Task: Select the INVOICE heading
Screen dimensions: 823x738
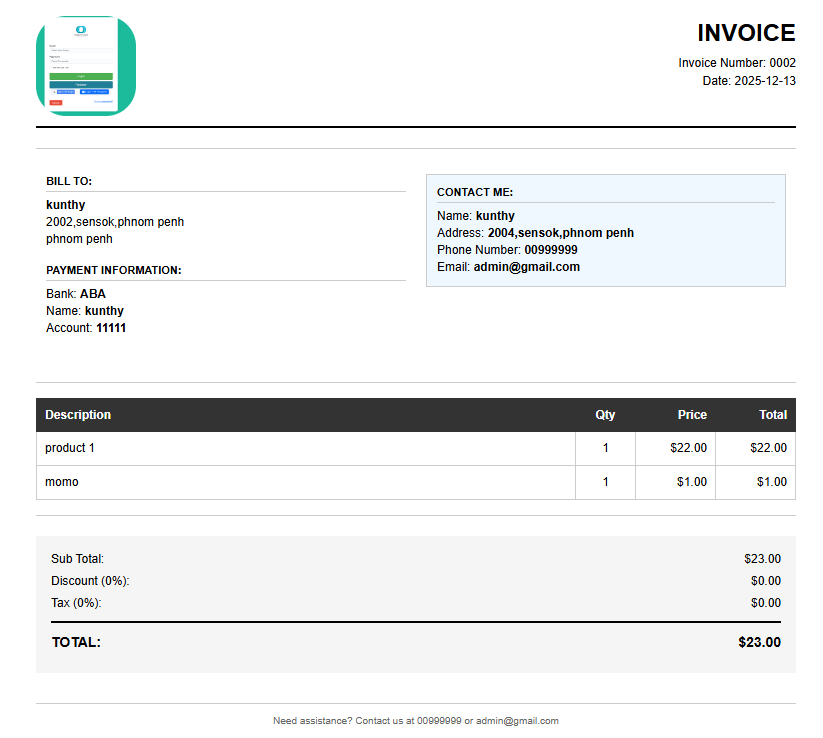Action: click(746, 33)
